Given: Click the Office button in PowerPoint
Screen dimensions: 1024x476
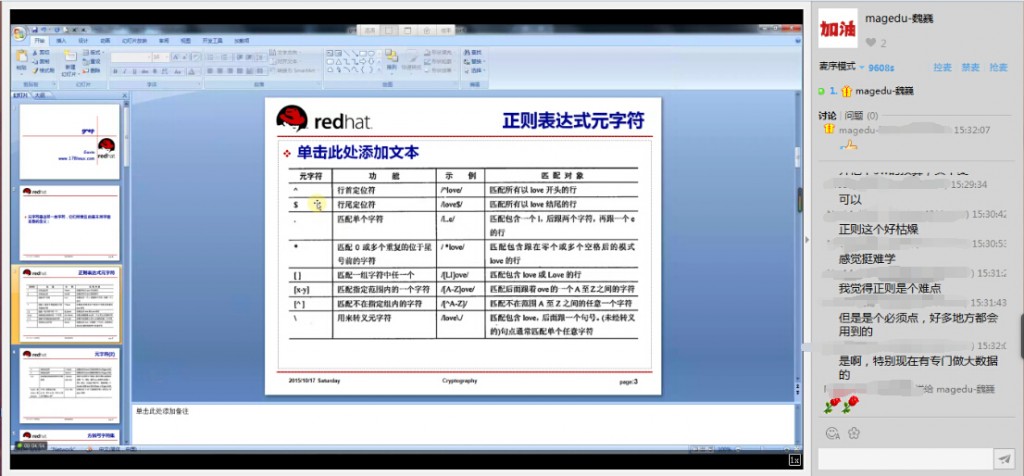Looking at the screenshot, I should 19,32.
